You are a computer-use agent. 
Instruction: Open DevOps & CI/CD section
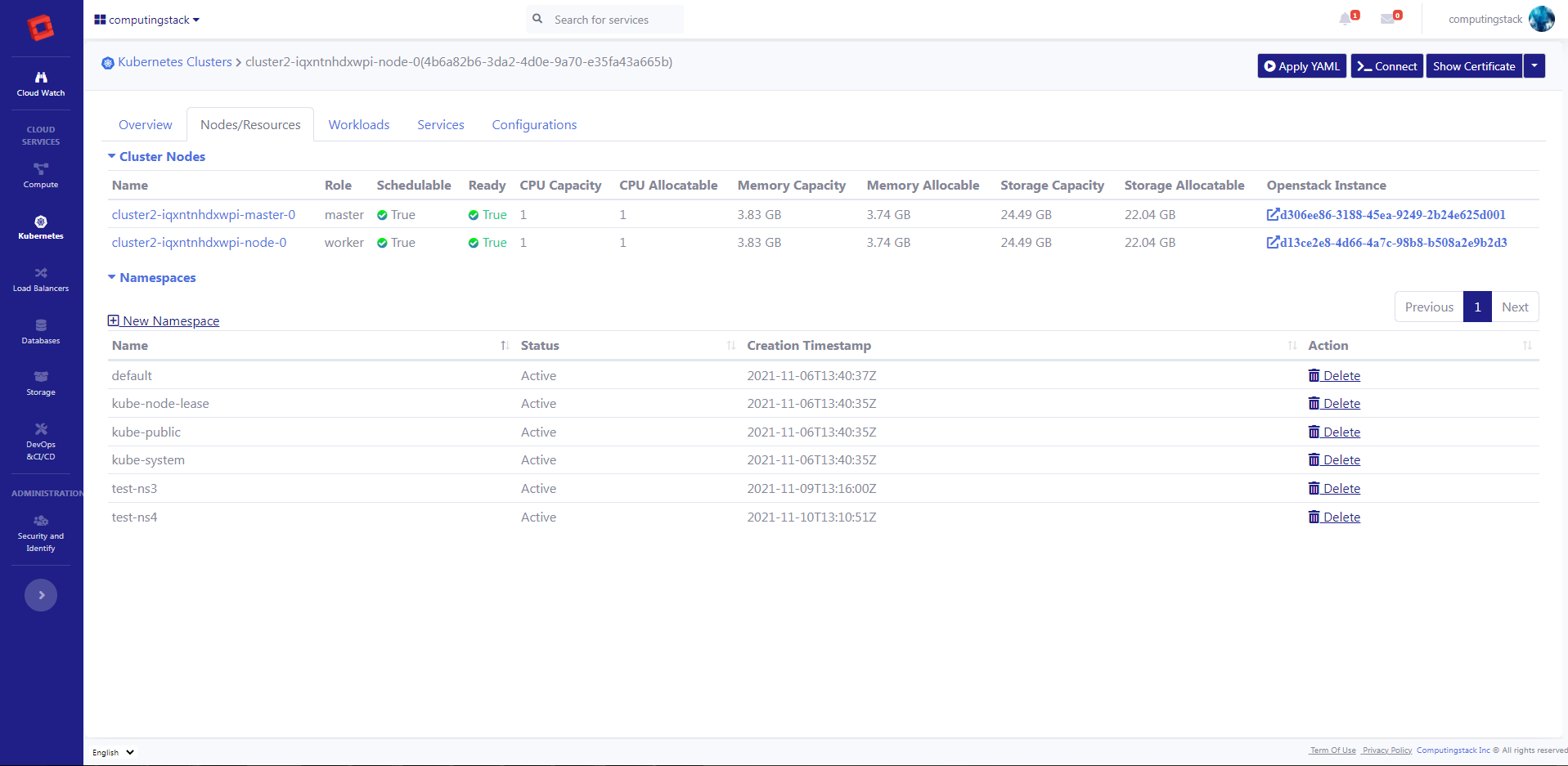[x=41, y=441]
